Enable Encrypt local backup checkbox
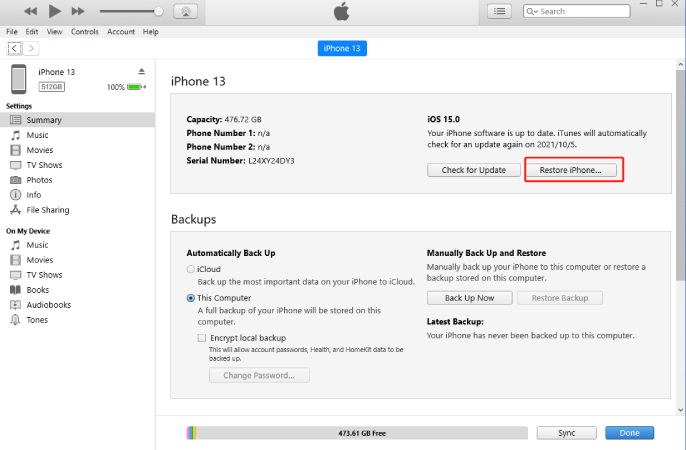 tap(202, 338)
